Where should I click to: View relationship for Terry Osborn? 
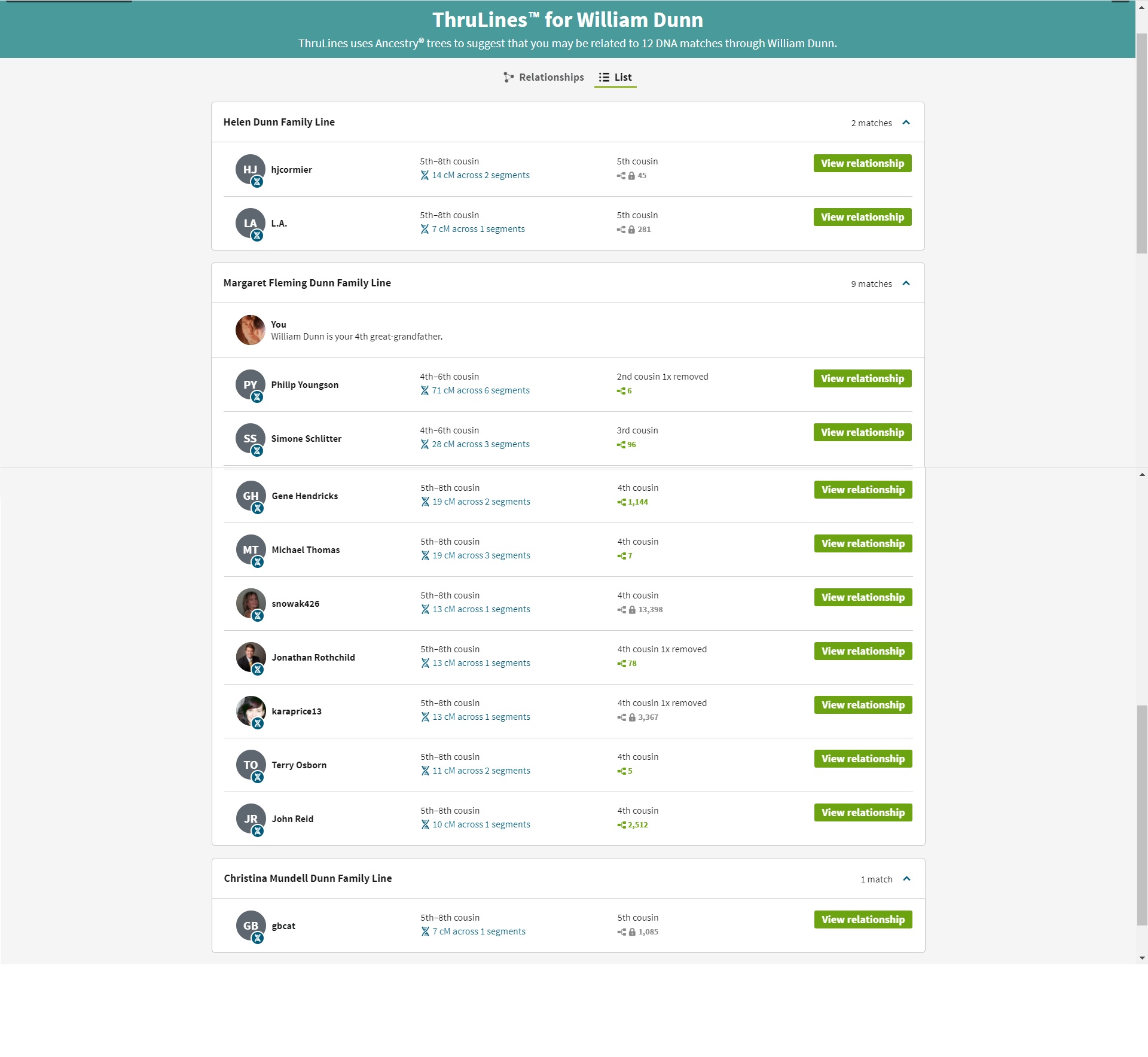click(863, 759)
